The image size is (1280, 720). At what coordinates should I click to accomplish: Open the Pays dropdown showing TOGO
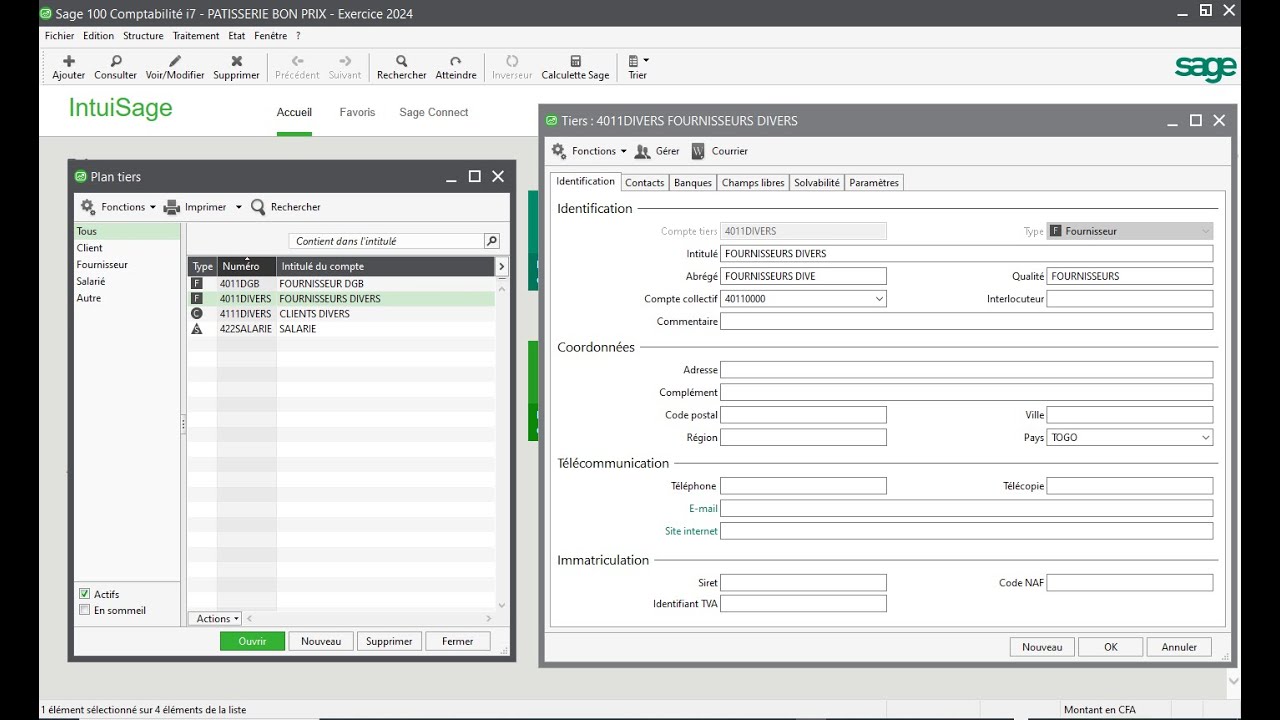1205,438
